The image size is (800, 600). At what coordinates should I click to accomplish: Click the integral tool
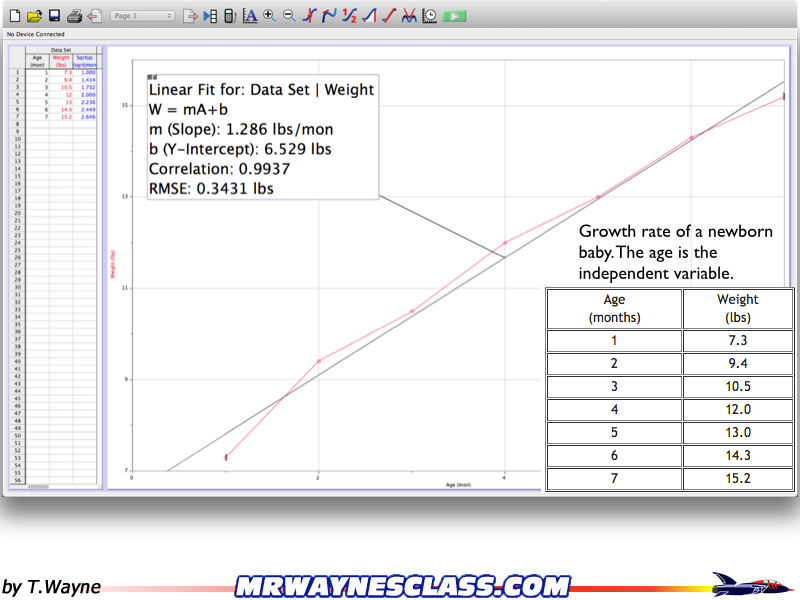click(370, 15)
